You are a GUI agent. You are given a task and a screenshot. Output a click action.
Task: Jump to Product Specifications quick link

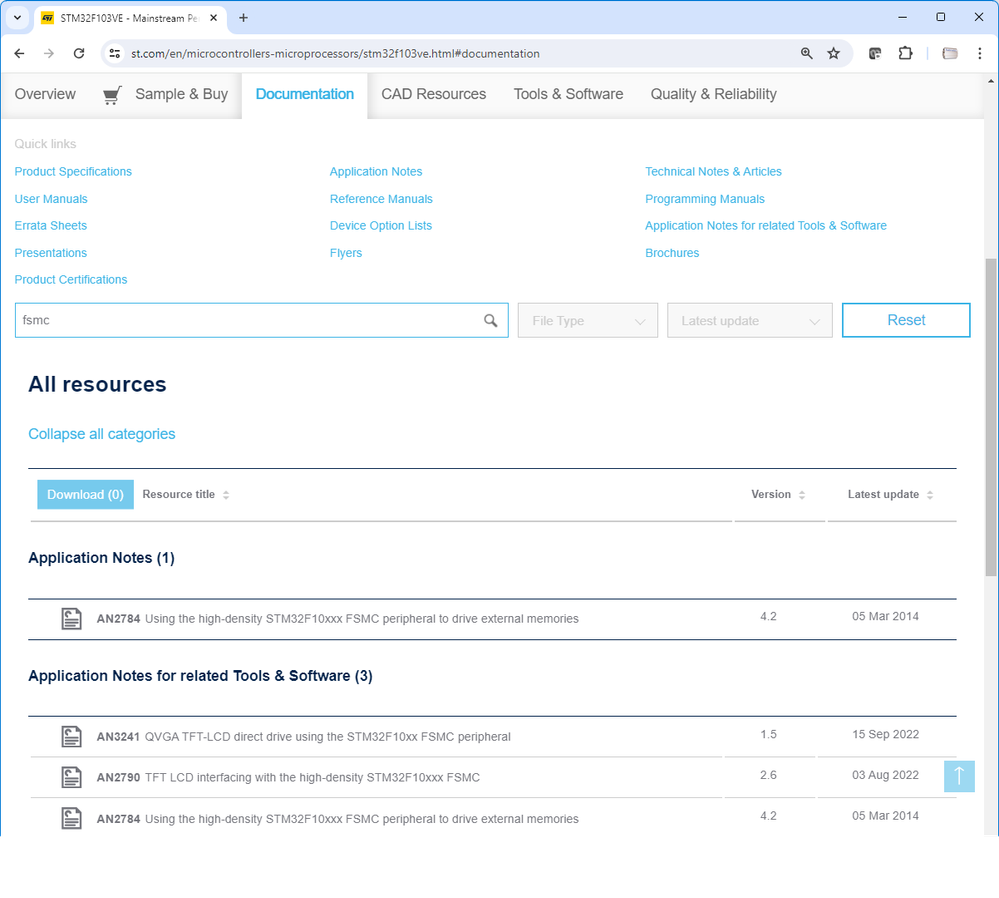pyautogui.click(x=73, y=171)
